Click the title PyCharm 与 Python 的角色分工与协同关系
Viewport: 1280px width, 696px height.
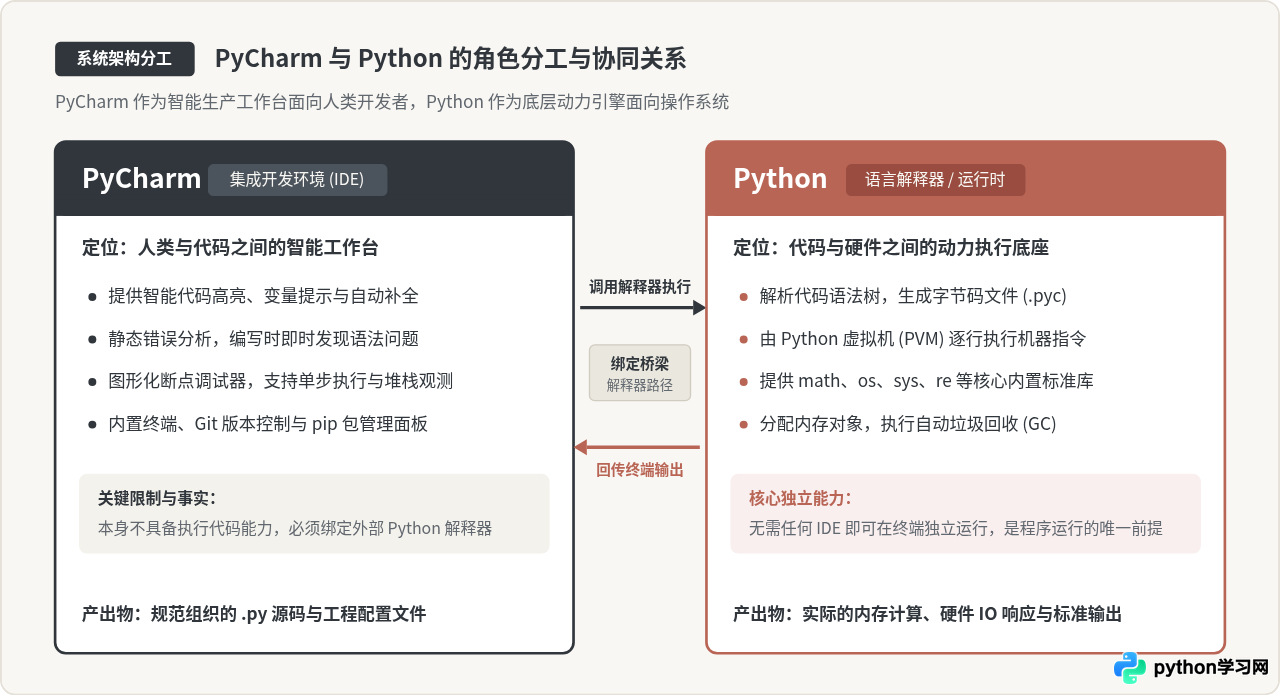coord(450,59)
